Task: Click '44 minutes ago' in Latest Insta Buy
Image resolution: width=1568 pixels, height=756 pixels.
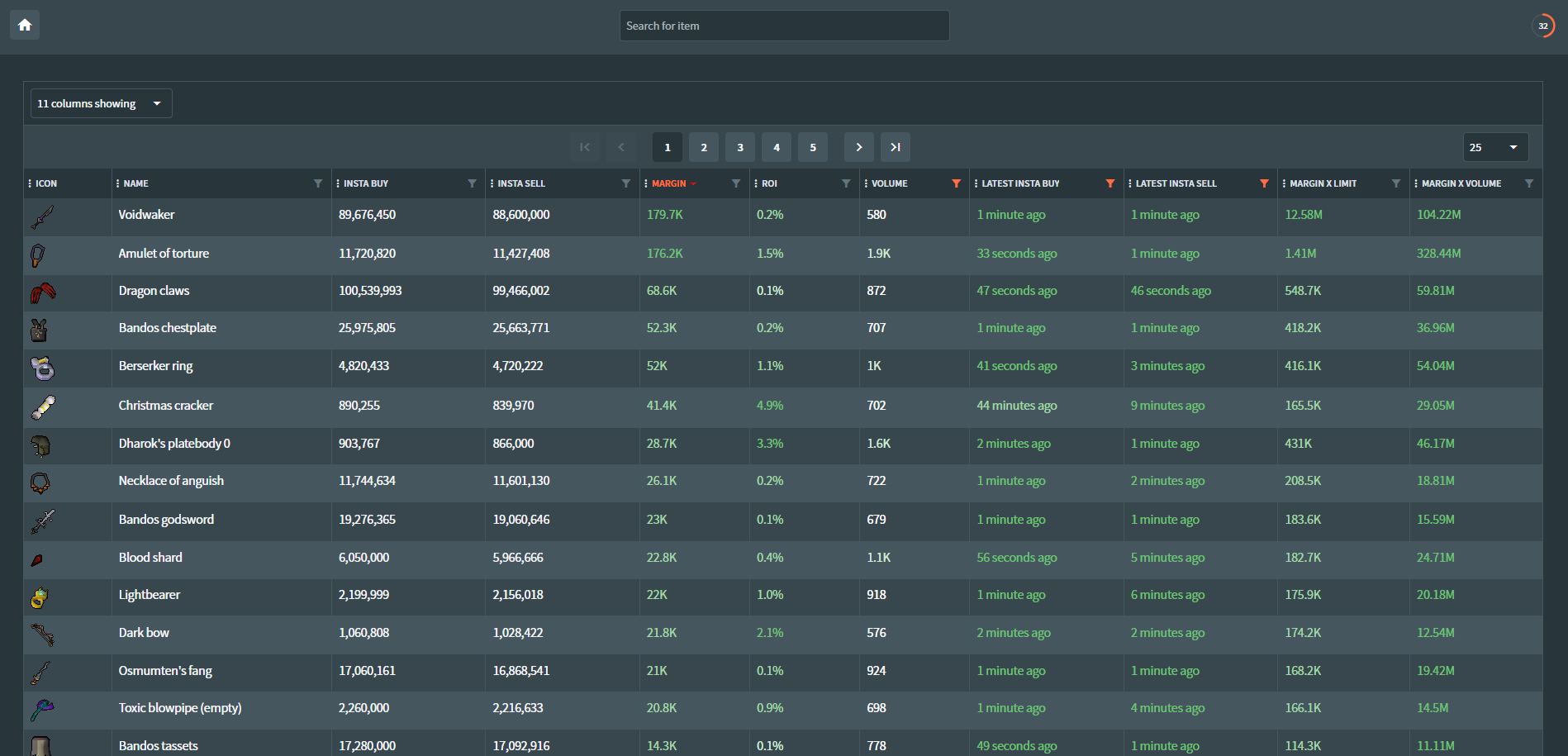Action: 1017,406
